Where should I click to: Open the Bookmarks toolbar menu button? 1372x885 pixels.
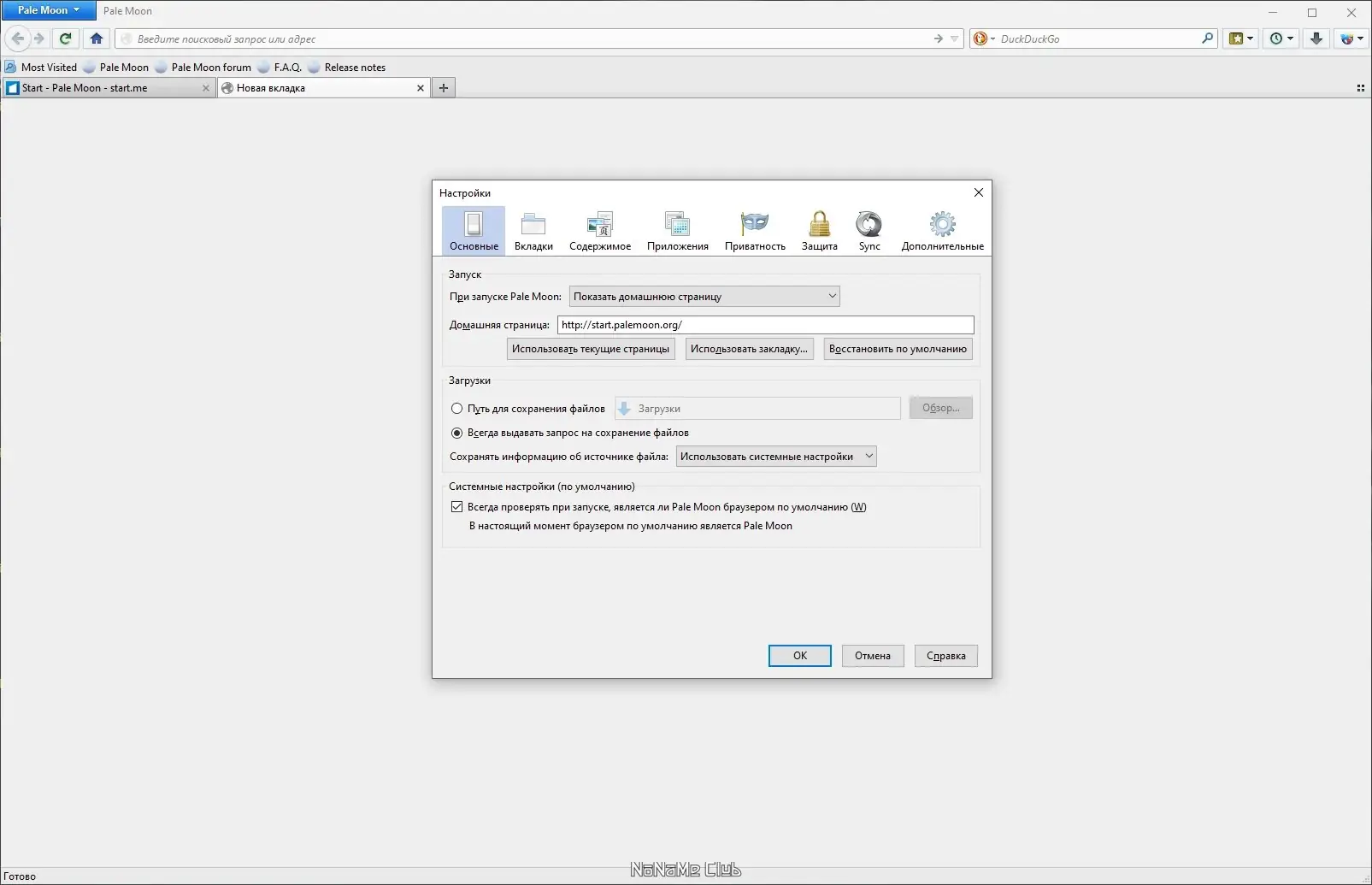[1240, 38]
